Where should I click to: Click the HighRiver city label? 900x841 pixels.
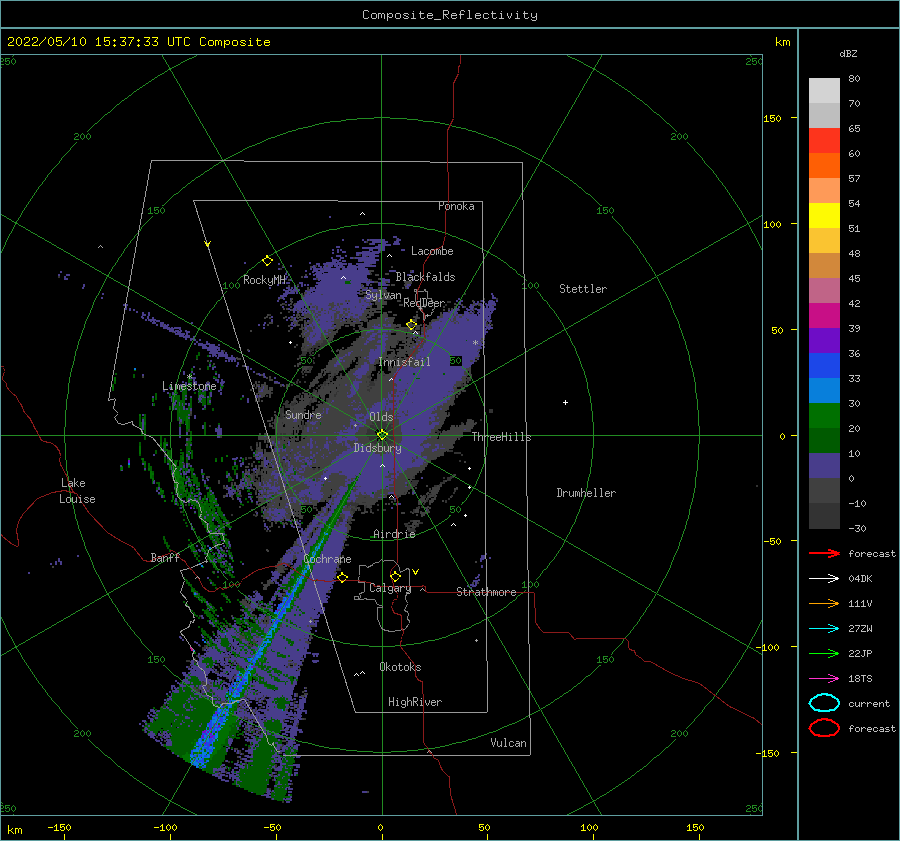(414, 702)
